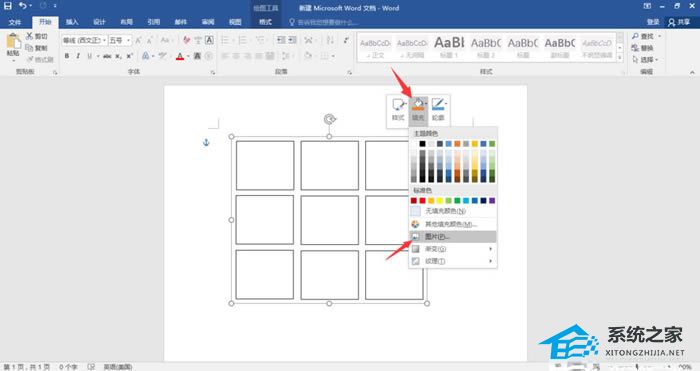
Task: Pick the orange theme color swatch
Action: [457, 144]
